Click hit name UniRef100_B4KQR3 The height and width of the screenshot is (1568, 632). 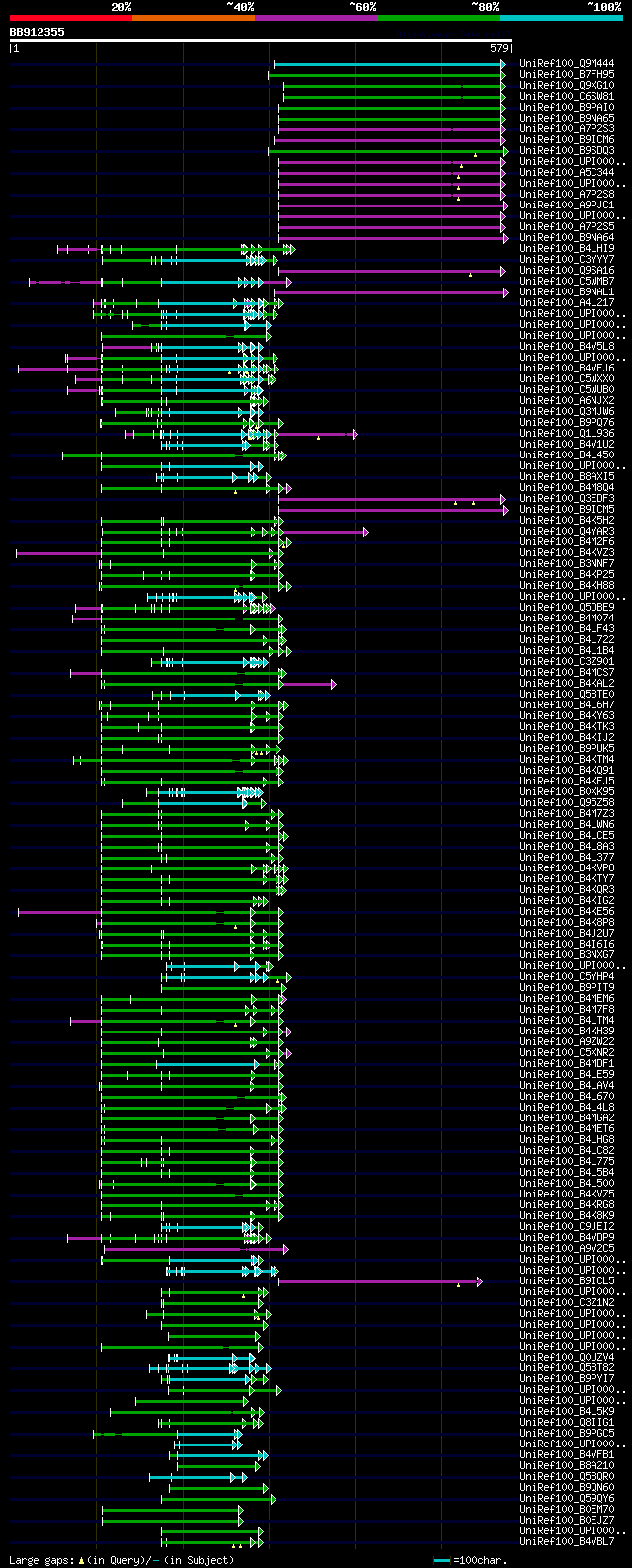(x=568, y=890)
